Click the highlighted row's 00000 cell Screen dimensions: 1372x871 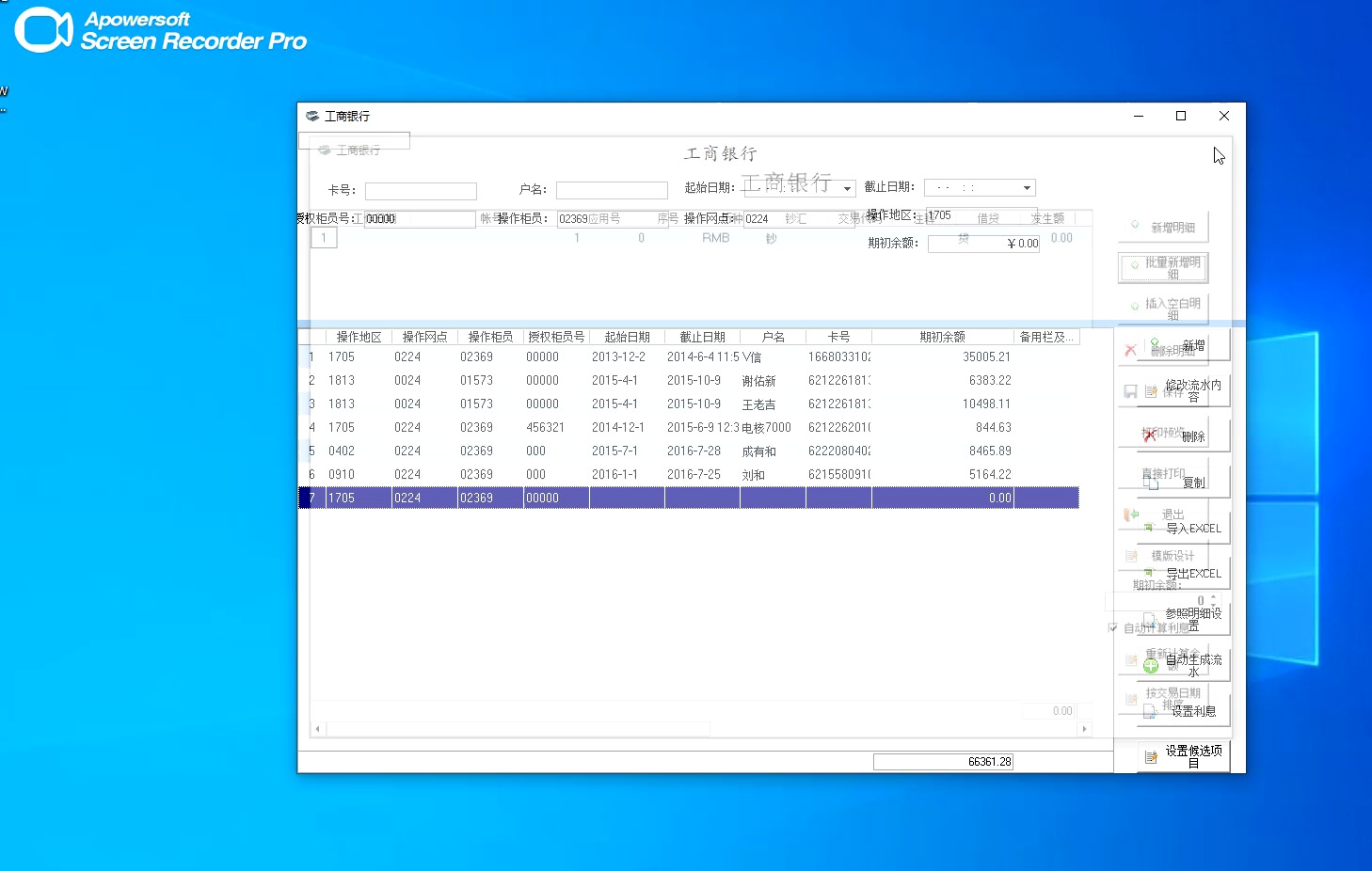557,499
